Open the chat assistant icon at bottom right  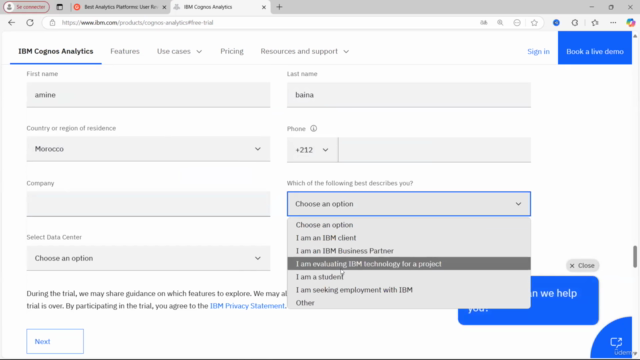pos(616,342)
